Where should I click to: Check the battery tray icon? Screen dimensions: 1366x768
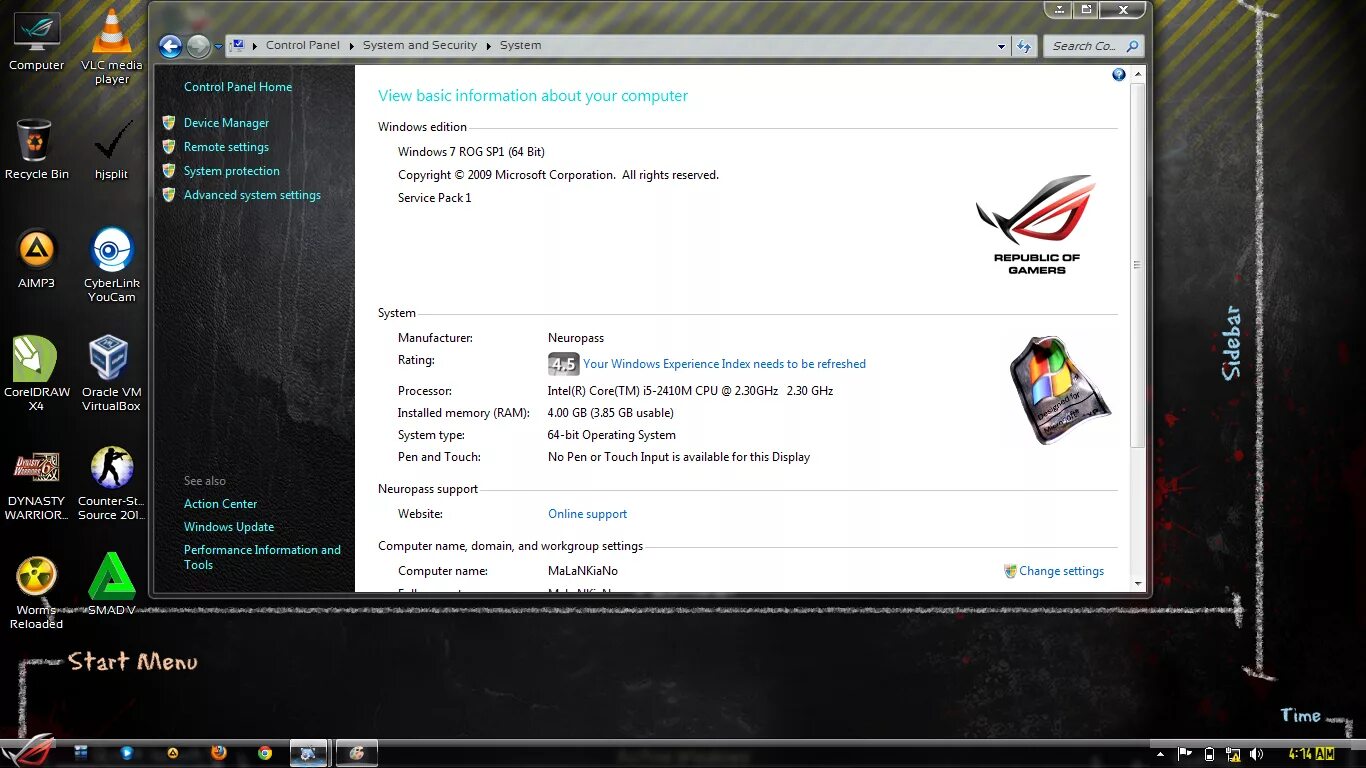(x=1209, y=754)
